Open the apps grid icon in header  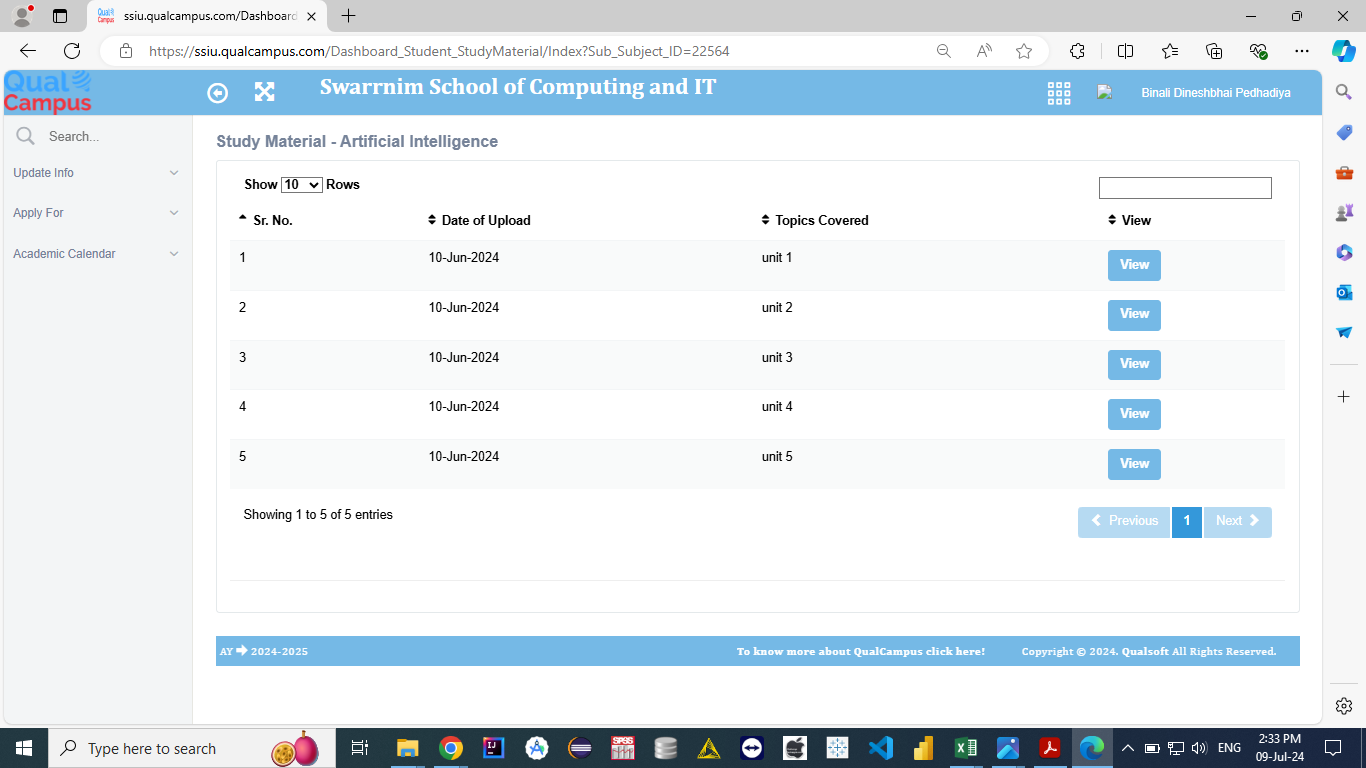pyautogui.click(x=1059, y=93)
